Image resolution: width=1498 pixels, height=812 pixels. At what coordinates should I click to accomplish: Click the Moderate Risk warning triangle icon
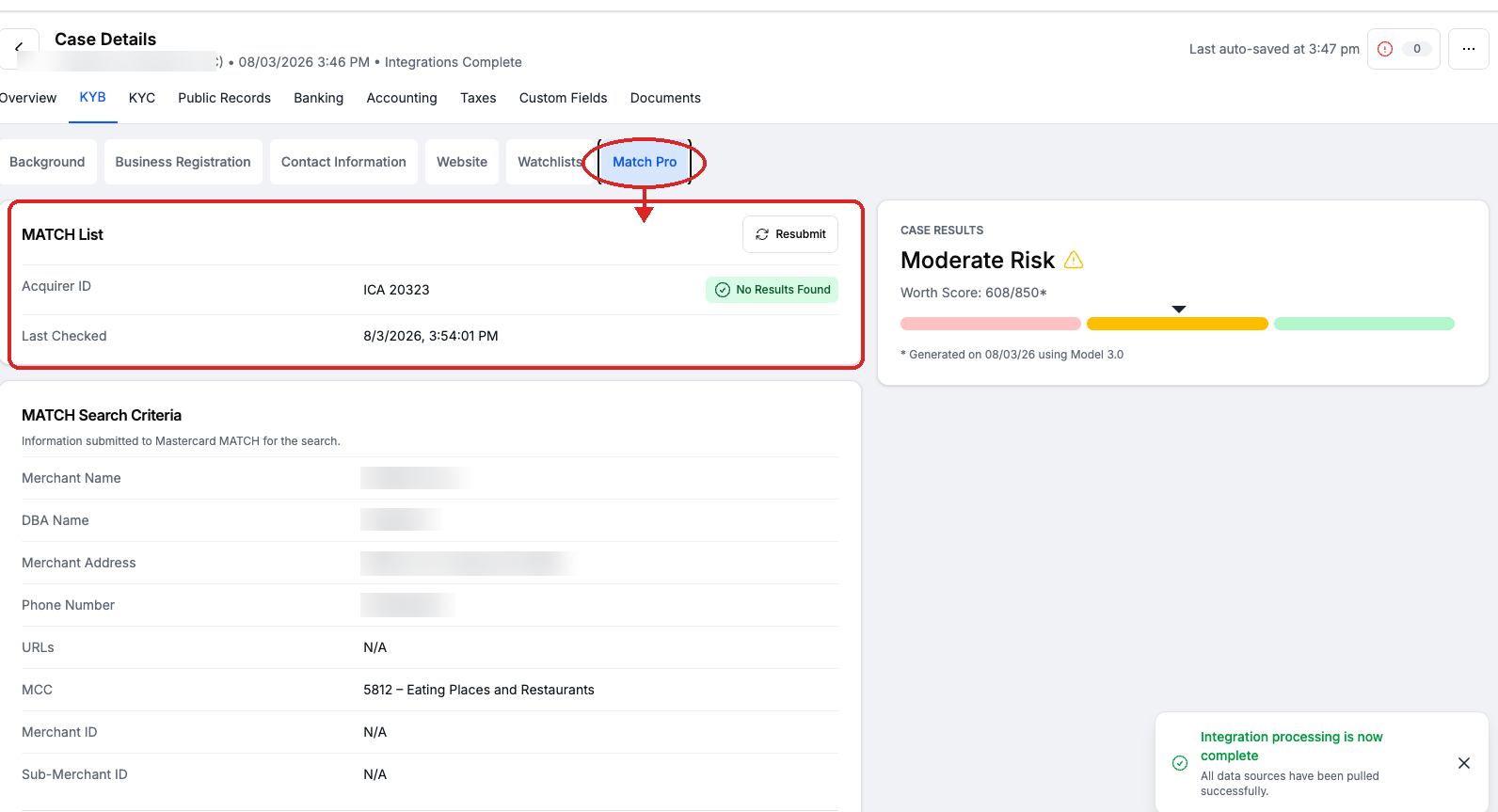(1074, 260)
